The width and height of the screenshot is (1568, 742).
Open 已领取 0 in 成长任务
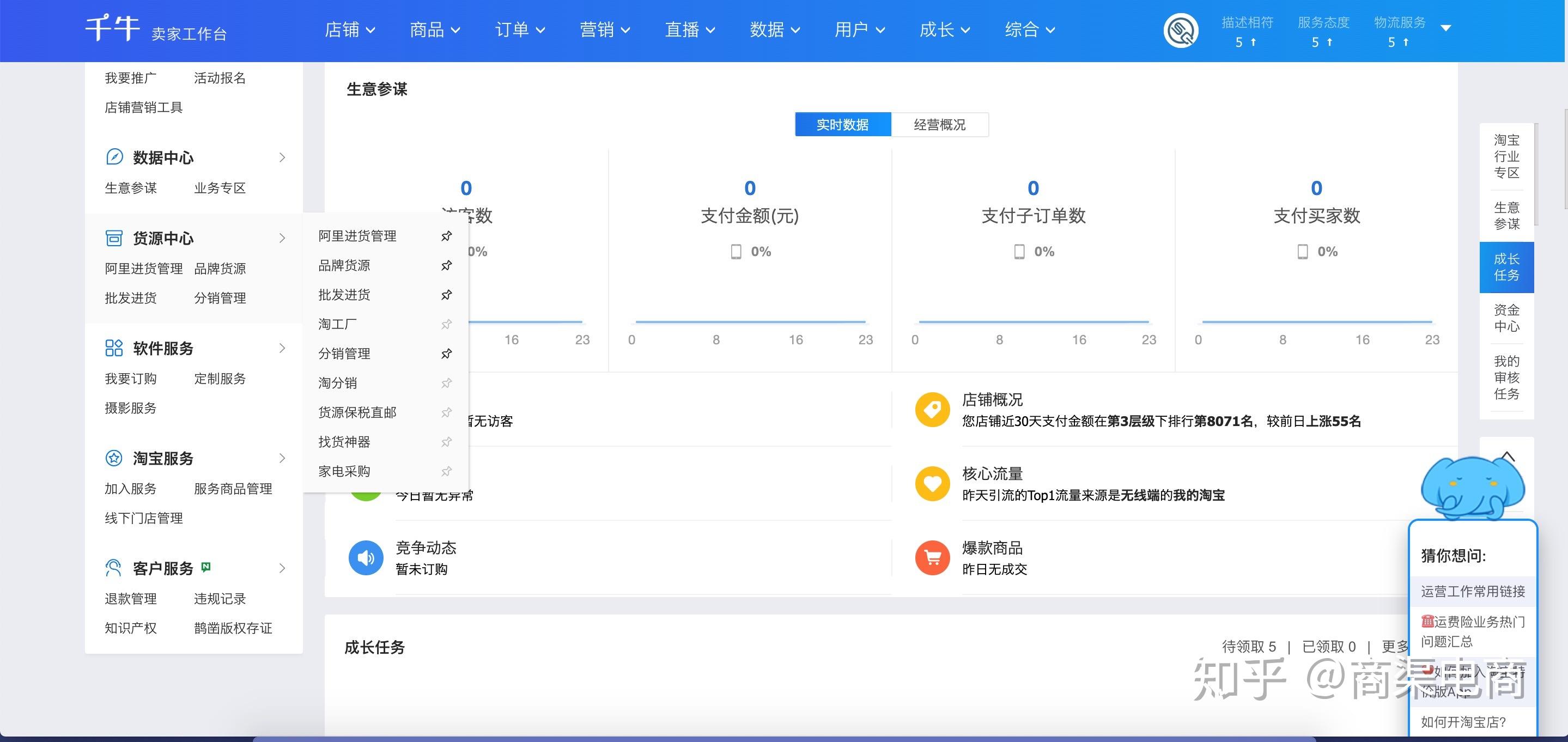(1329, 647)
